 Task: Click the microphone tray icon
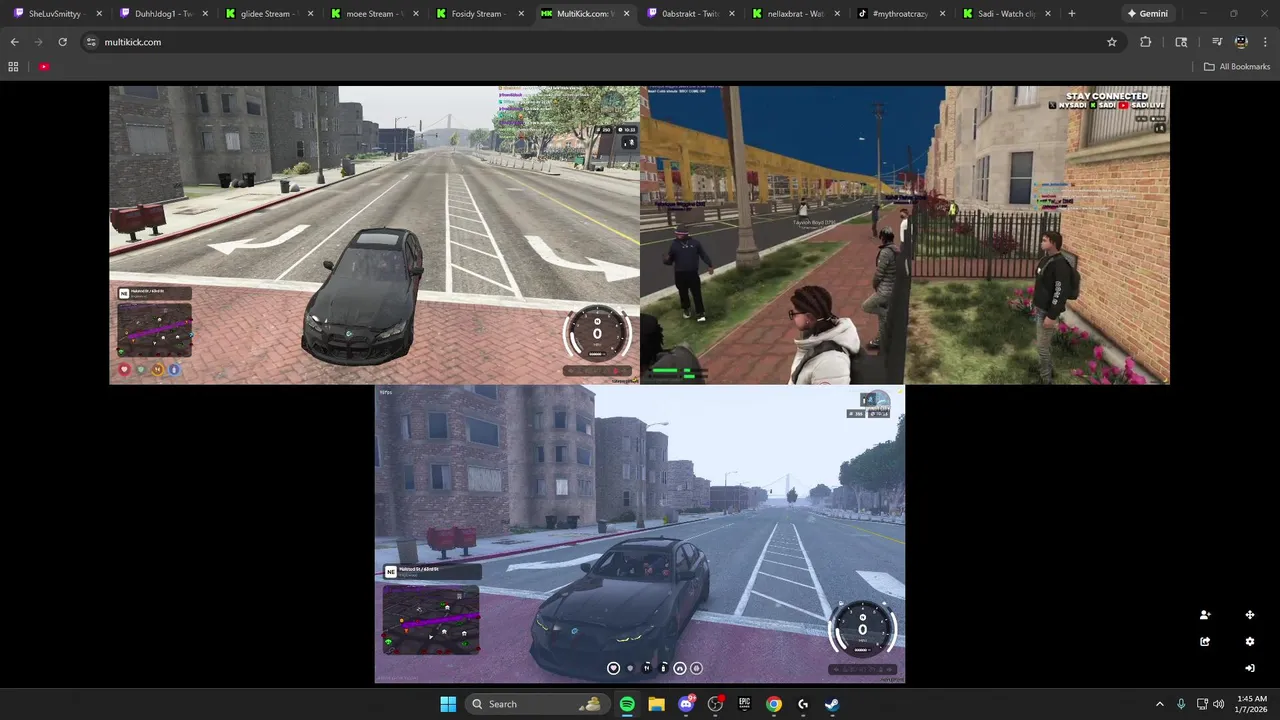(1181, 704)
